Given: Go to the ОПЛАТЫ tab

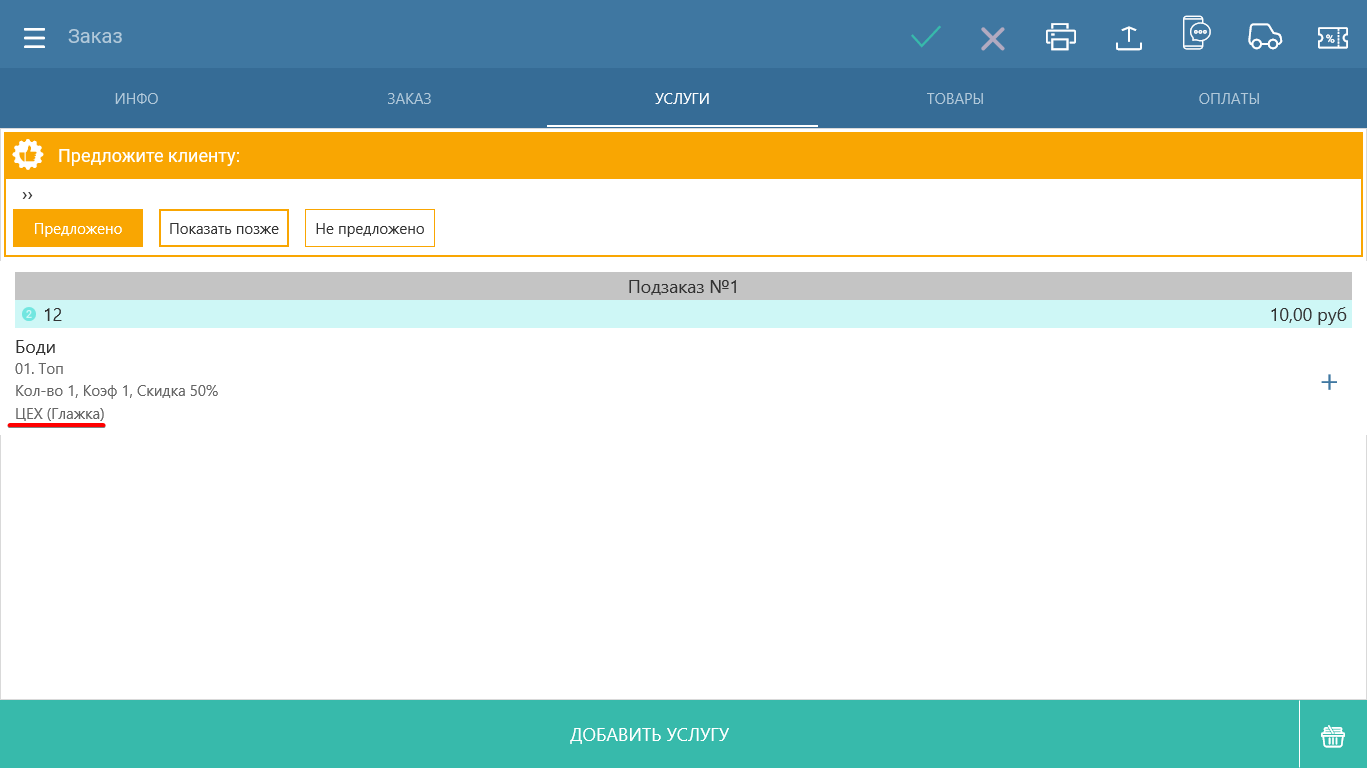Looking at the screenshot, I should (x=1229, y=98).
